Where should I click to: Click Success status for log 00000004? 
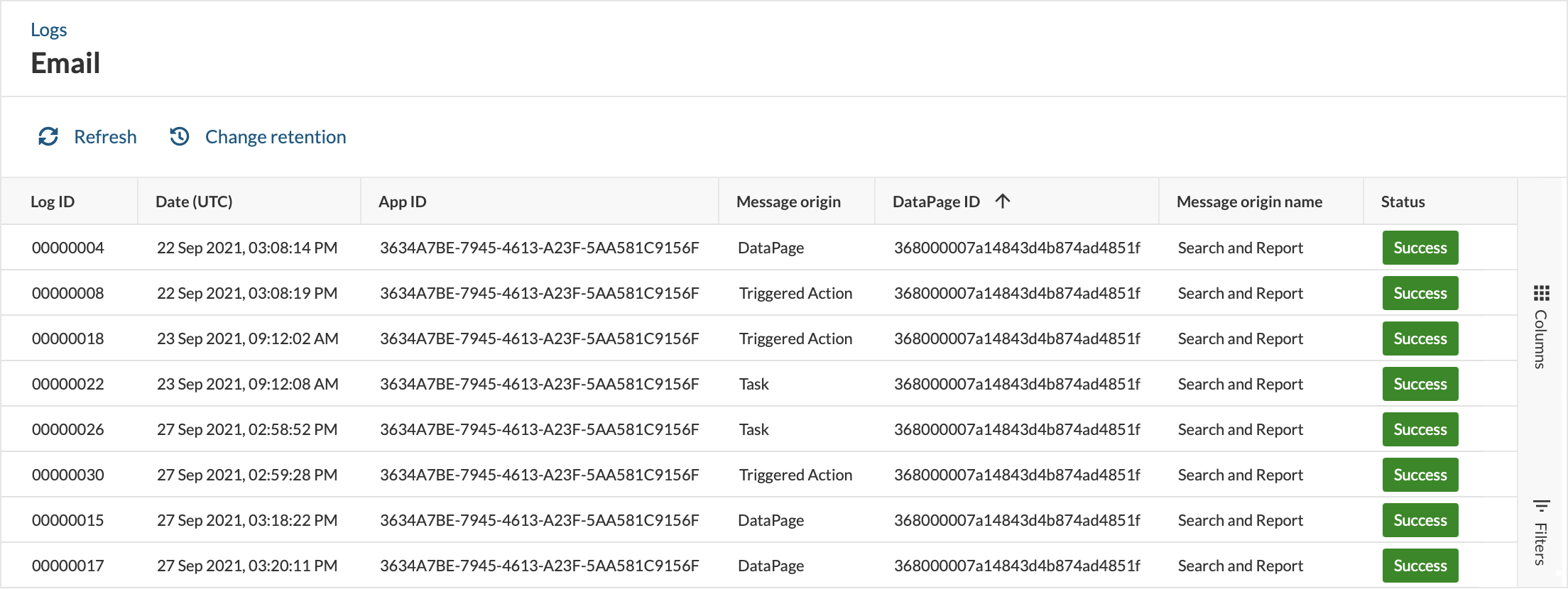1420,248
